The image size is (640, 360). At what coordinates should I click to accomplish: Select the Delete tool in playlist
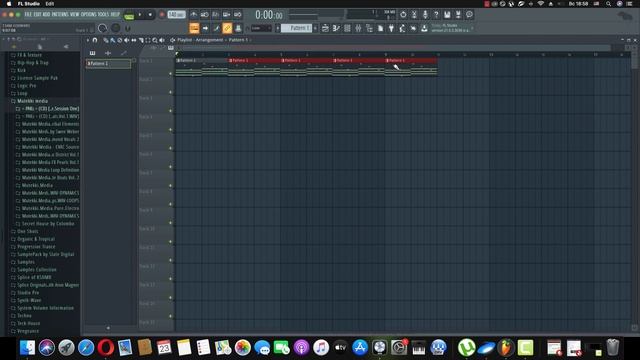(x=120, y=40)
